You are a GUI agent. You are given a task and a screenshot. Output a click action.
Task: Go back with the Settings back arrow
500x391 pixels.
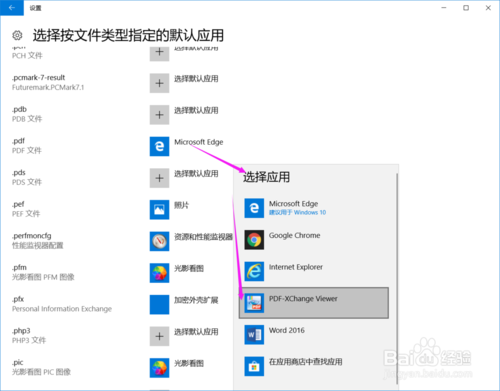tap(12, 8)
